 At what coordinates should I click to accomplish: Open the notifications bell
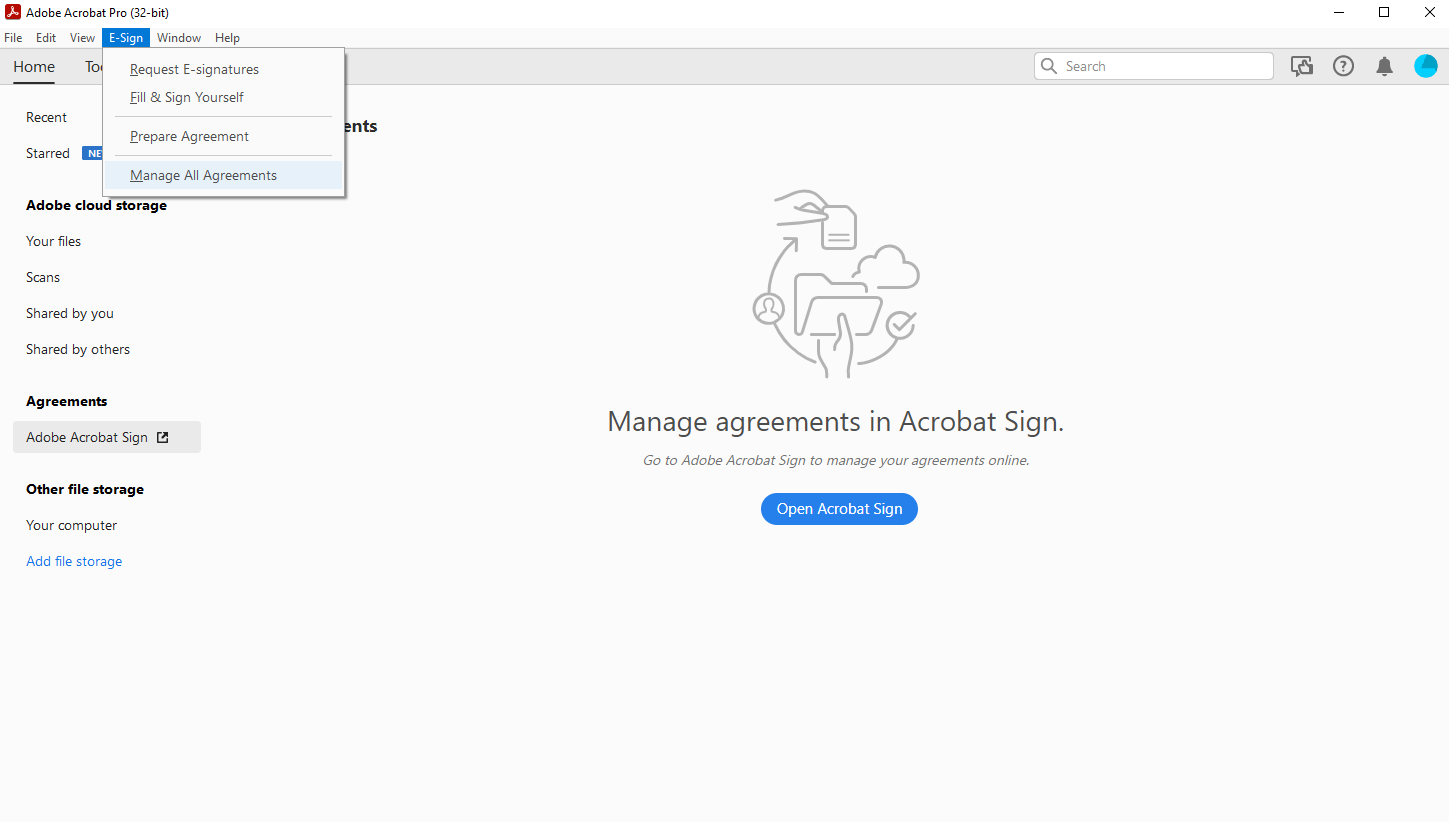1384,66
